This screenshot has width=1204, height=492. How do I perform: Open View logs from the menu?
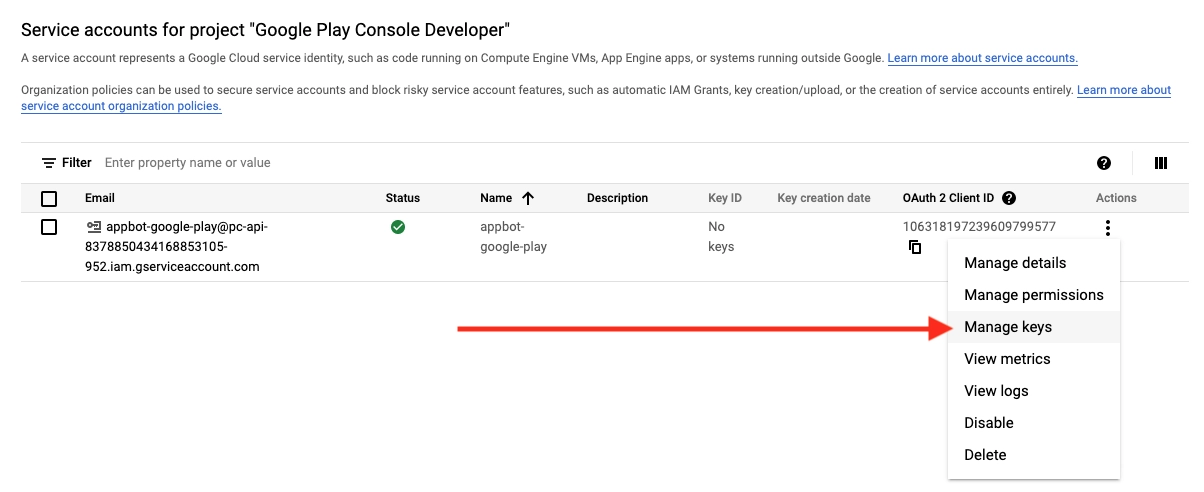(1034, 391)
